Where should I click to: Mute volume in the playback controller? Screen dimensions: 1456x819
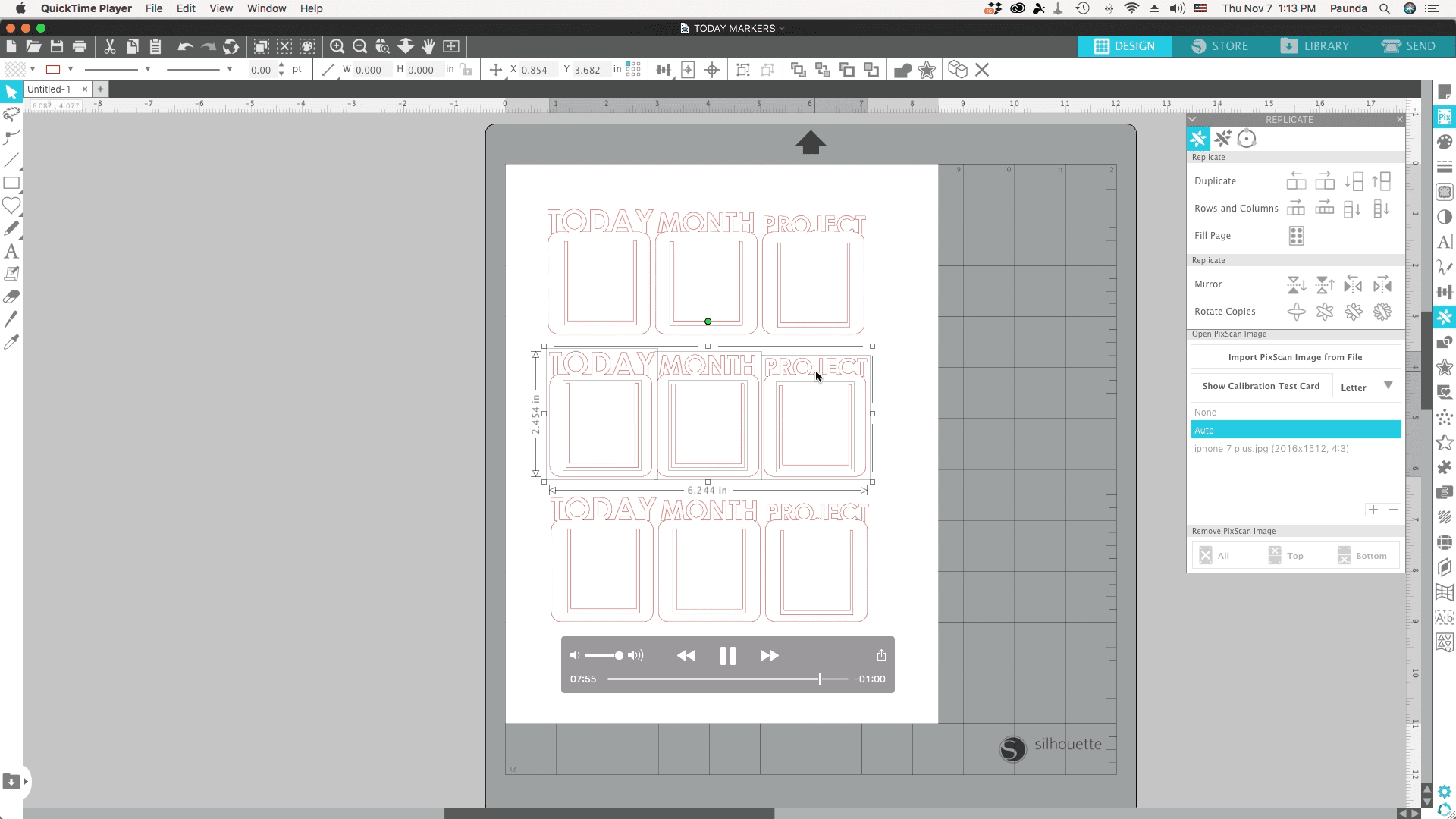(x=575, y=656)
